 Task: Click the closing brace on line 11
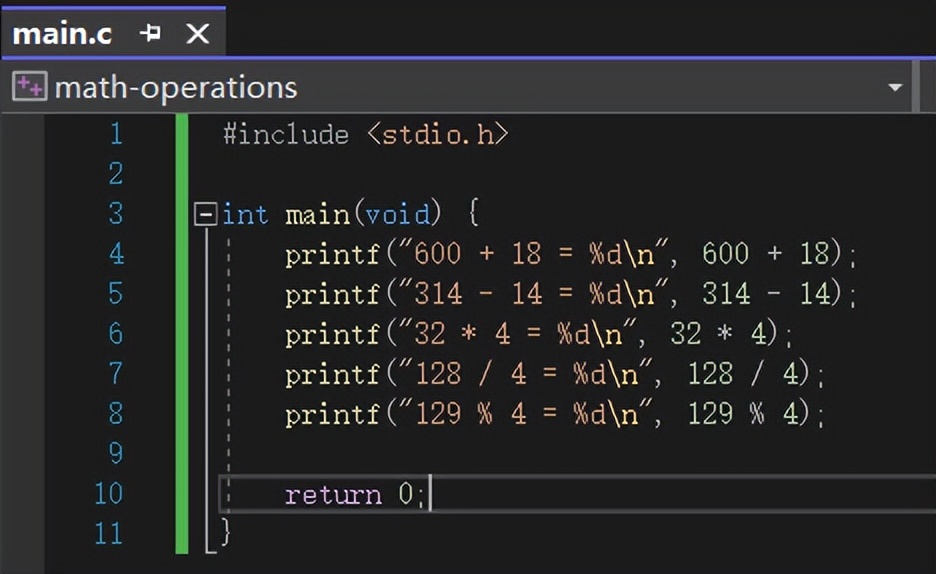point(226,532)
